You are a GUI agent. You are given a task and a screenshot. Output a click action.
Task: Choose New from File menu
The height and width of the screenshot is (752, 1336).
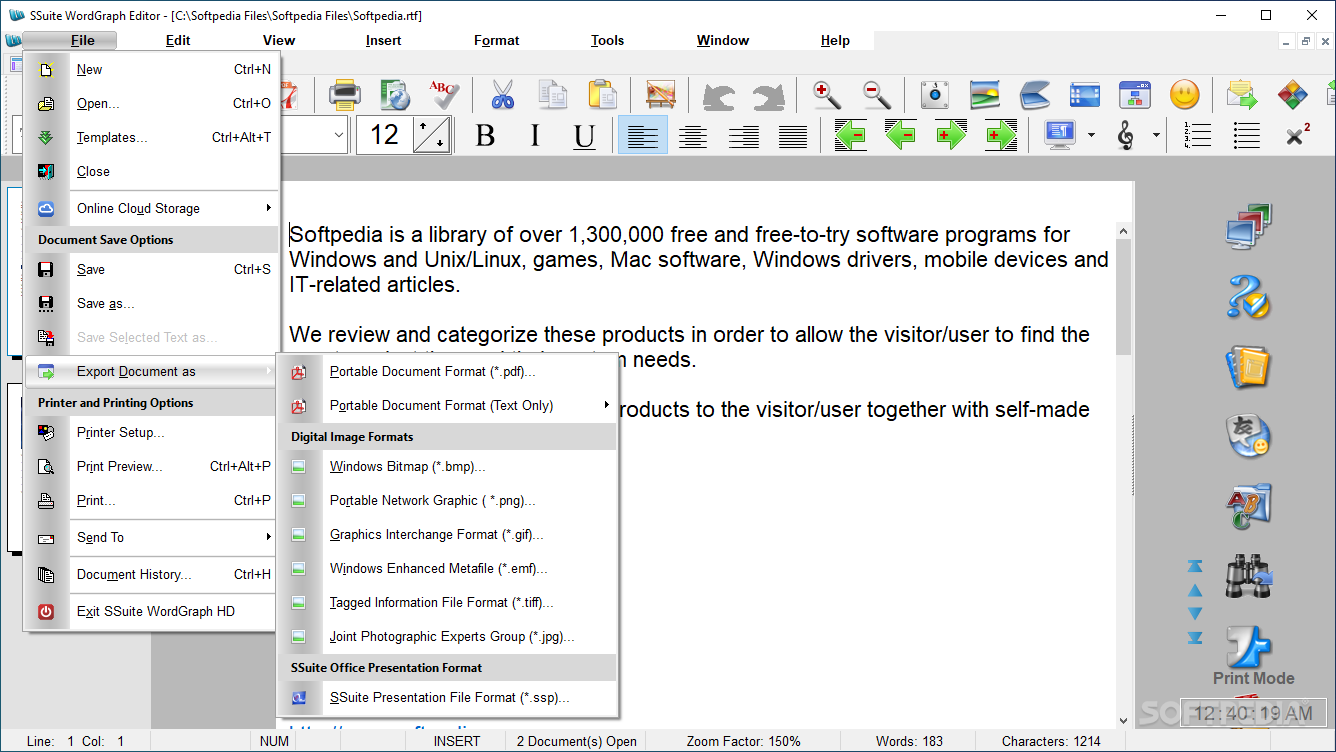click(150, 69)
